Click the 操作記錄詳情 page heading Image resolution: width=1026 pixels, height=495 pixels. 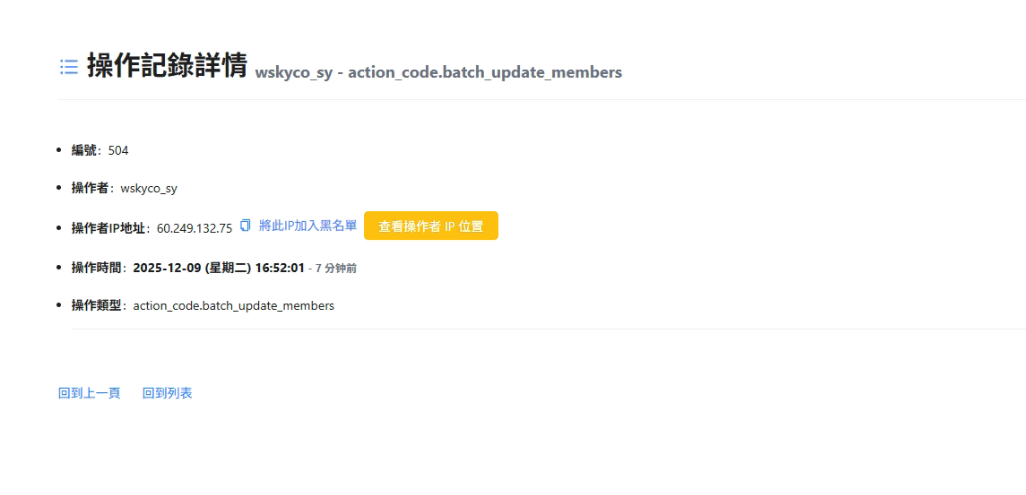[x=167, y=66]
